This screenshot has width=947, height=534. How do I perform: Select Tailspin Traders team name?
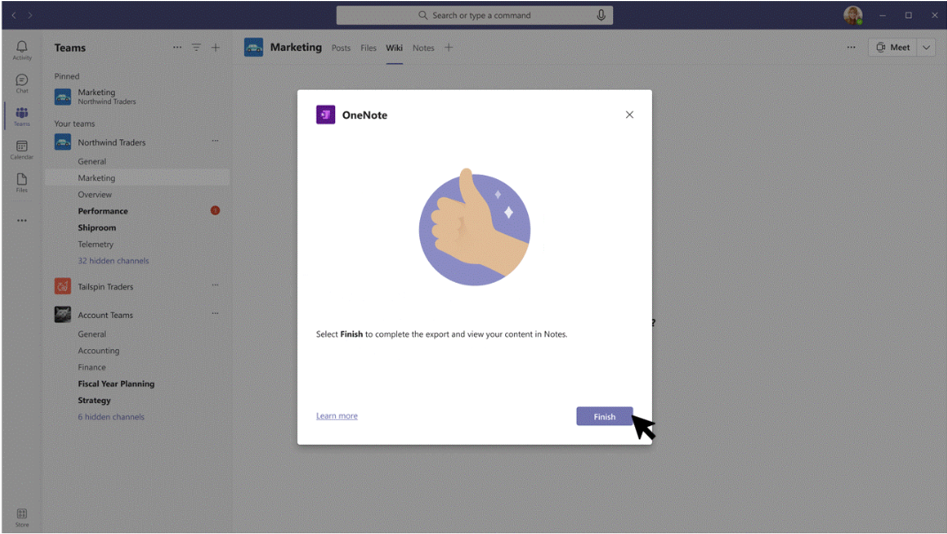tap(105, 287)
